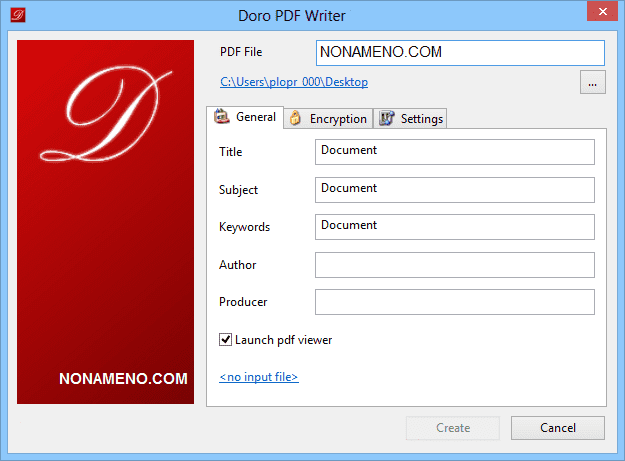The width and height of the screenshot is (625, 461).
Task: Click the General tab icon
Action: click(x=223, y=117)
